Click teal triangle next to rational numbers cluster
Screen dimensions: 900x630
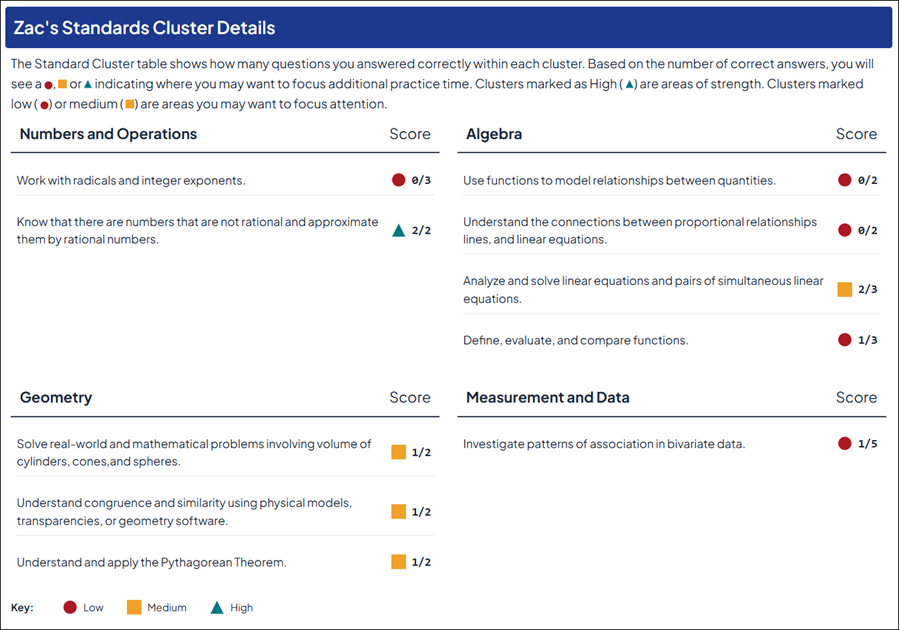pos(399,231)
